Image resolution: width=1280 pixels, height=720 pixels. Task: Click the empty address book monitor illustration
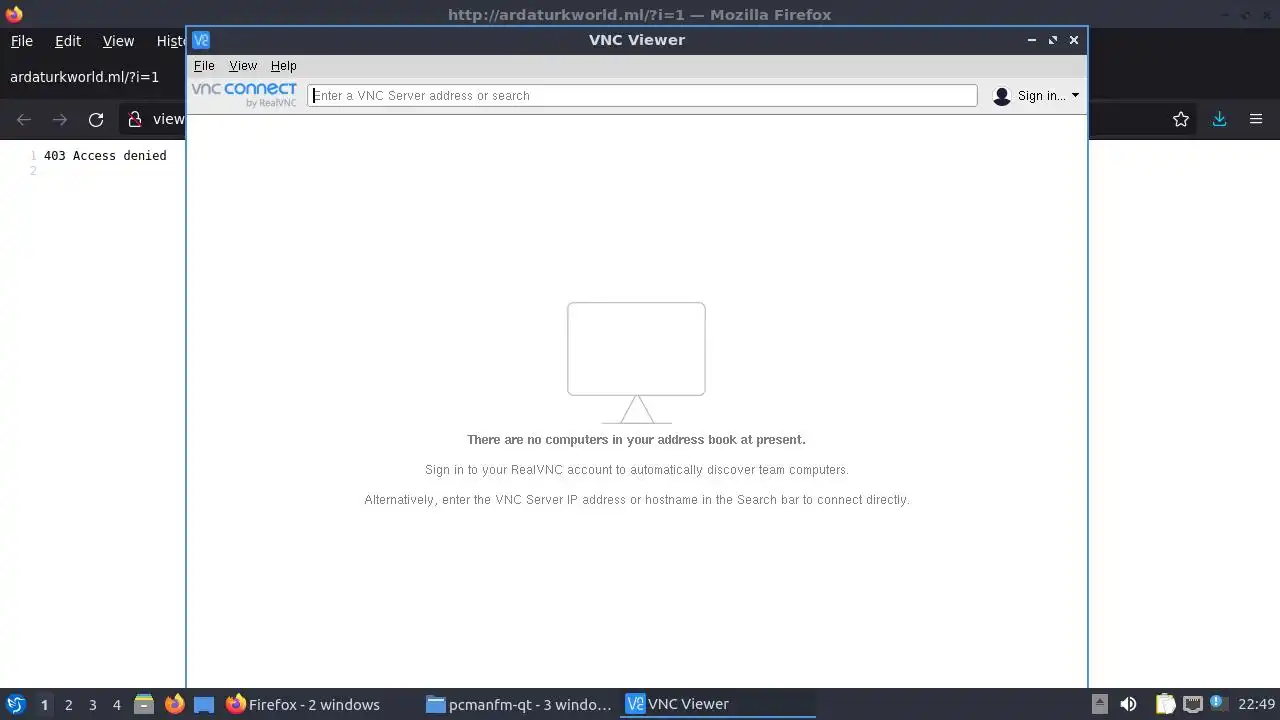tap(636, 363)
